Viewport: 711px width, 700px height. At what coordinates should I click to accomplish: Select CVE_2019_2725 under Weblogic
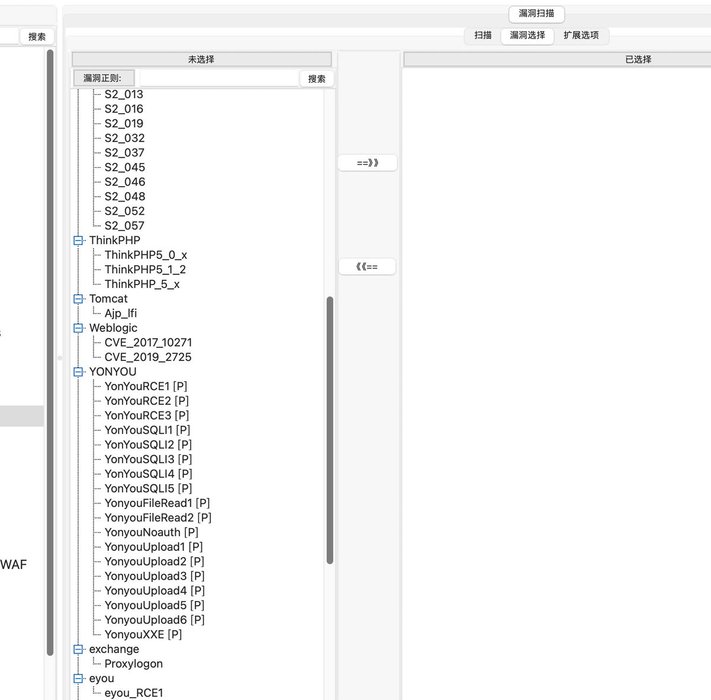click(x=147, y=357)
